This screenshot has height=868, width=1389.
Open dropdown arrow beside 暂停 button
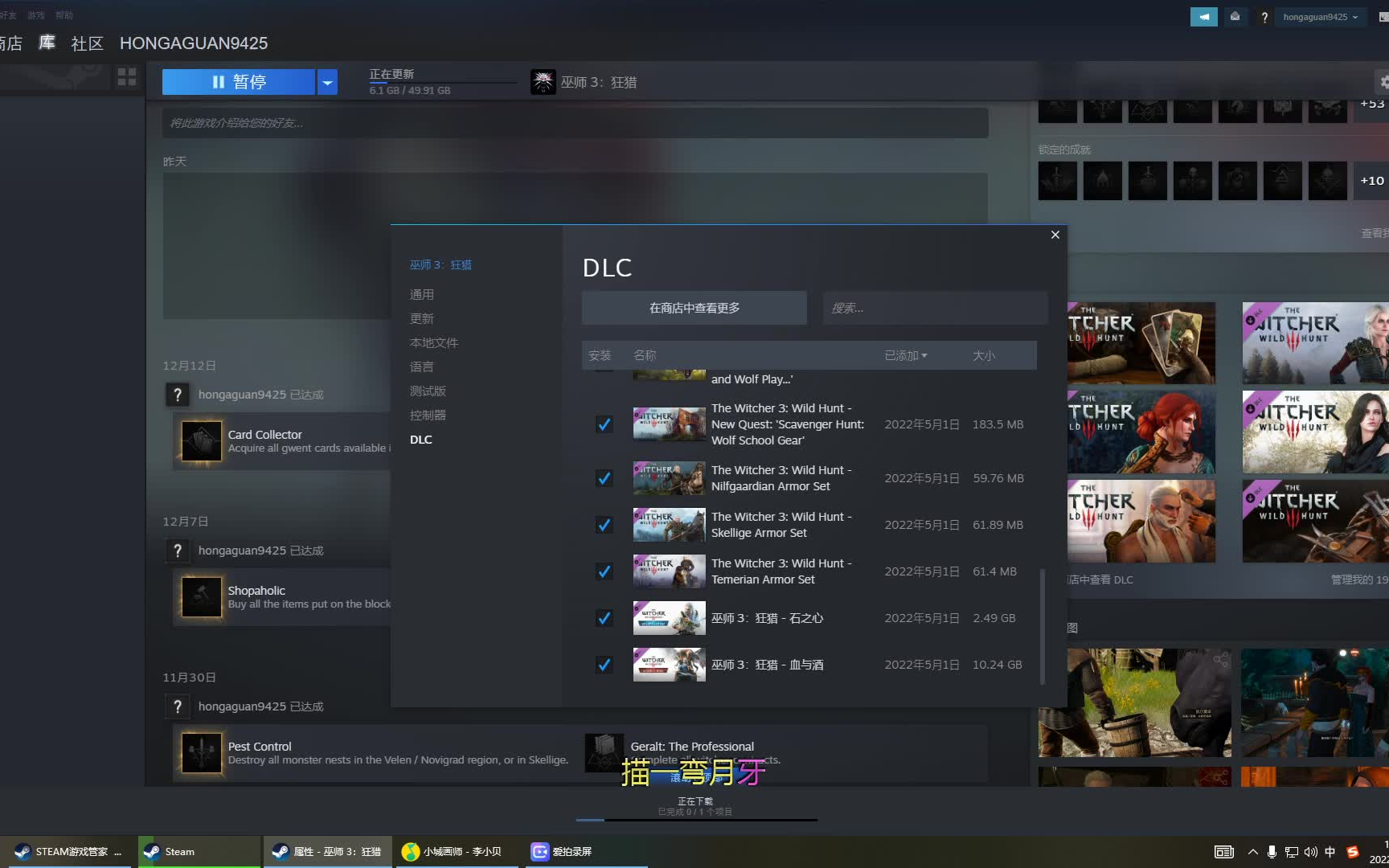(327, 82)
